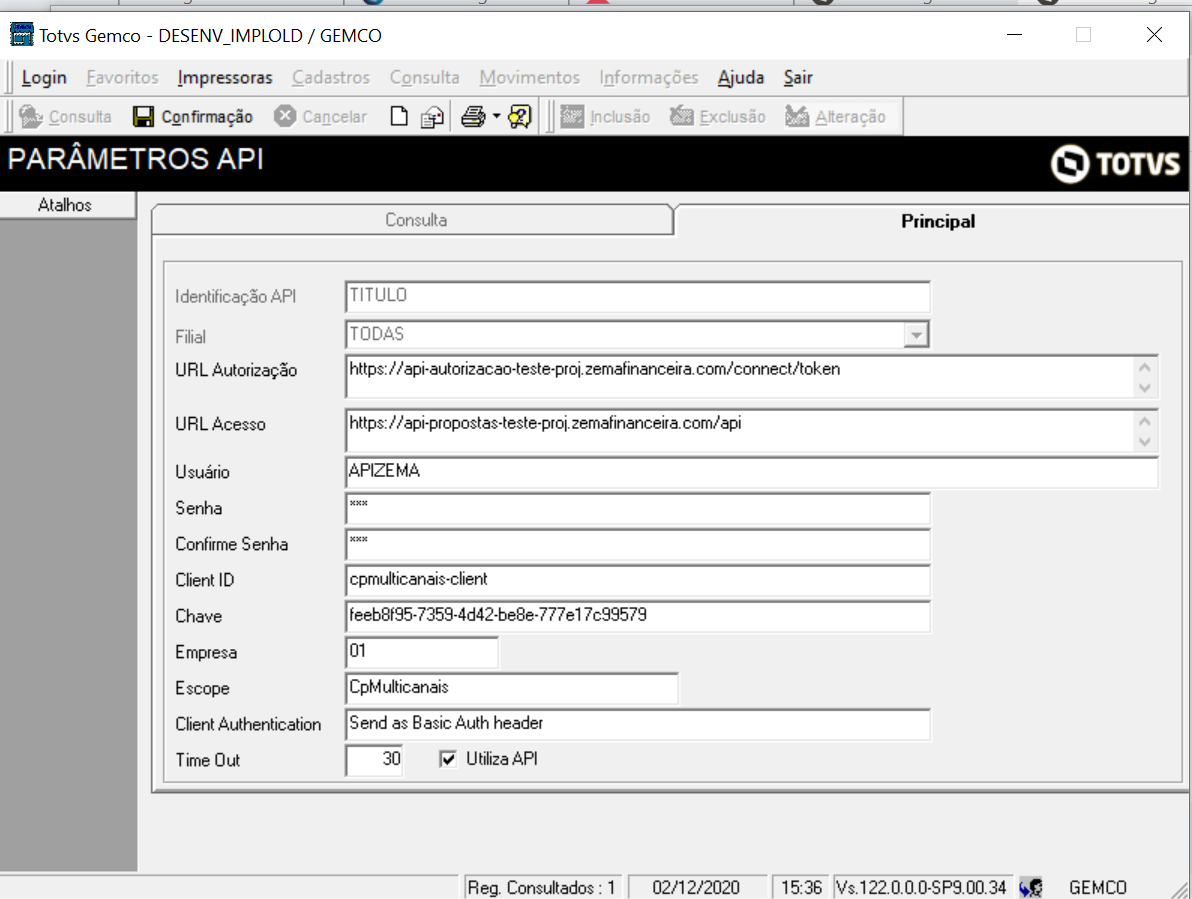Click the copy record icon beside new document

(432, 117)
